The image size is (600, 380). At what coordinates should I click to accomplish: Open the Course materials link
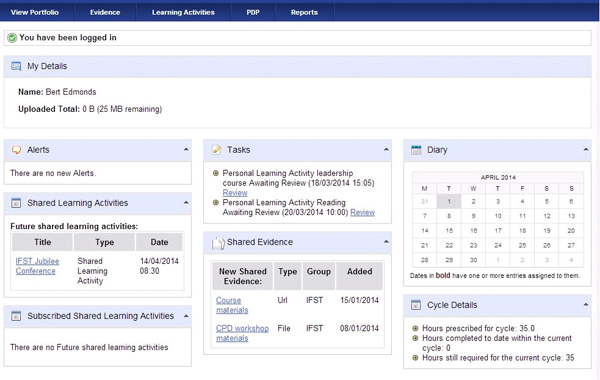232,305
